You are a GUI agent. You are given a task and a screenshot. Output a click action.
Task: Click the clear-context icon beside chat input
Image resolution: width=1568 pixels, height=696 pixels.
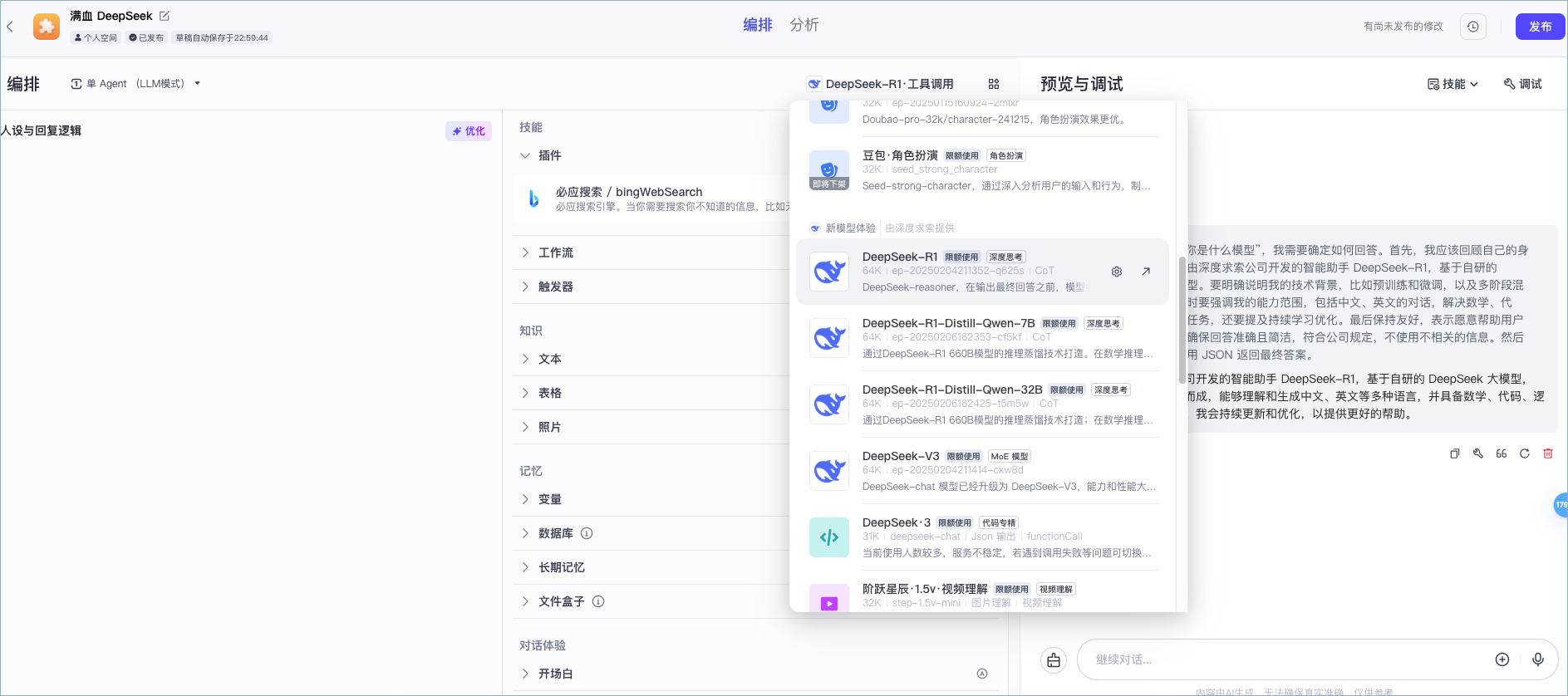(1054, 660)
